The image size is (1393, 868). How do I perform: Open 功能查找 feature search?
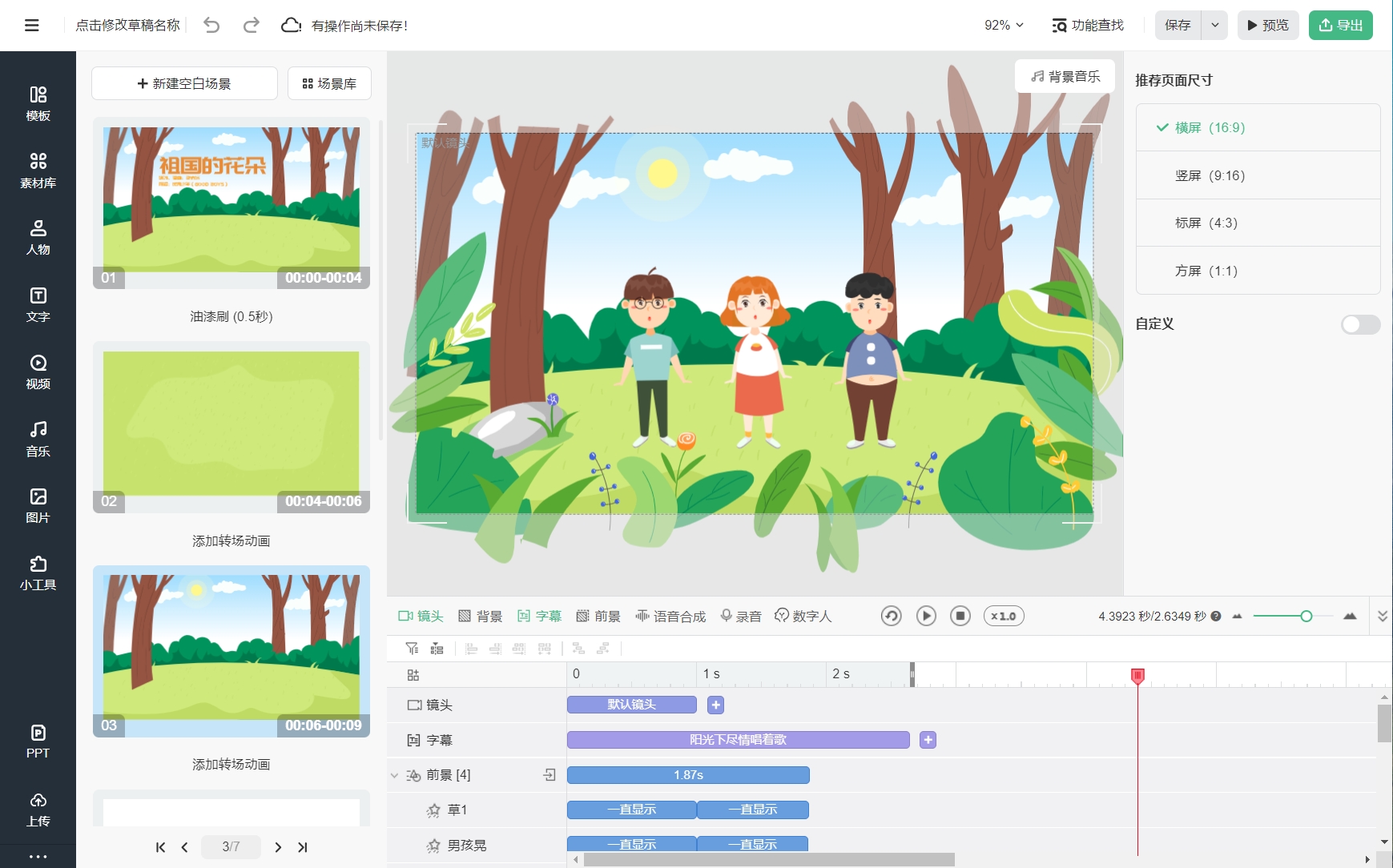coord(1088,26)
